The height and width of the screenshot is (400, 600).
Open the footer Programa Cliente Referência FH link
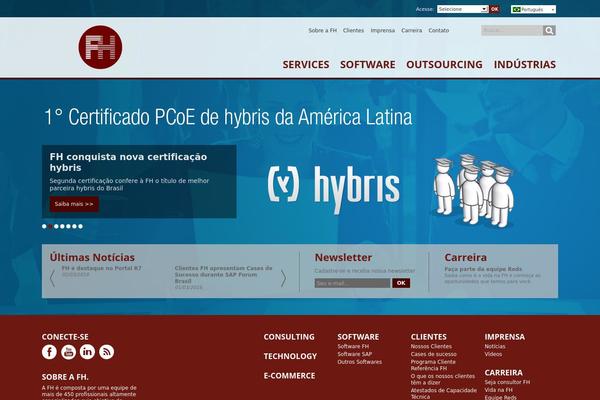tap(433, 365)
